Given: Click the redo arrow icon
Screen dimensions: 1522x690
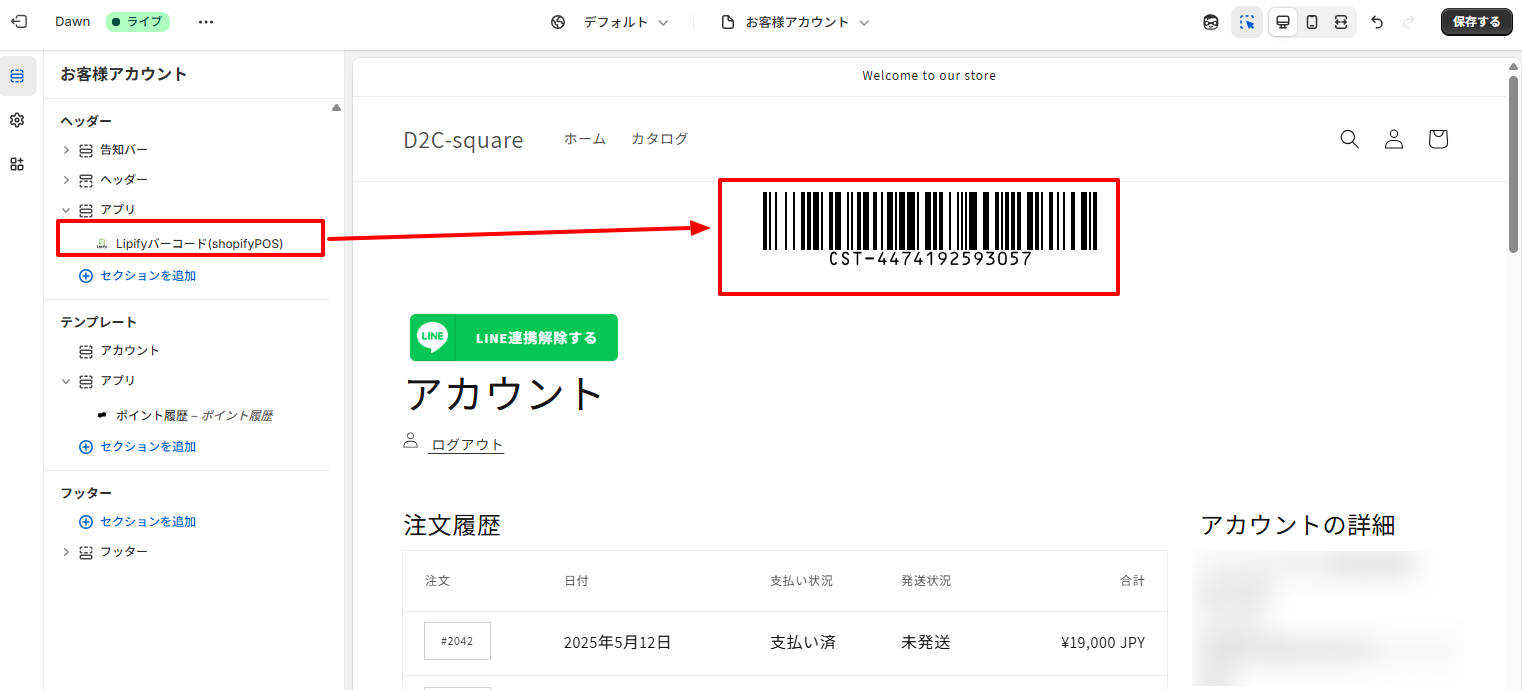Looking at the screenshot, I should [1410, 22].
